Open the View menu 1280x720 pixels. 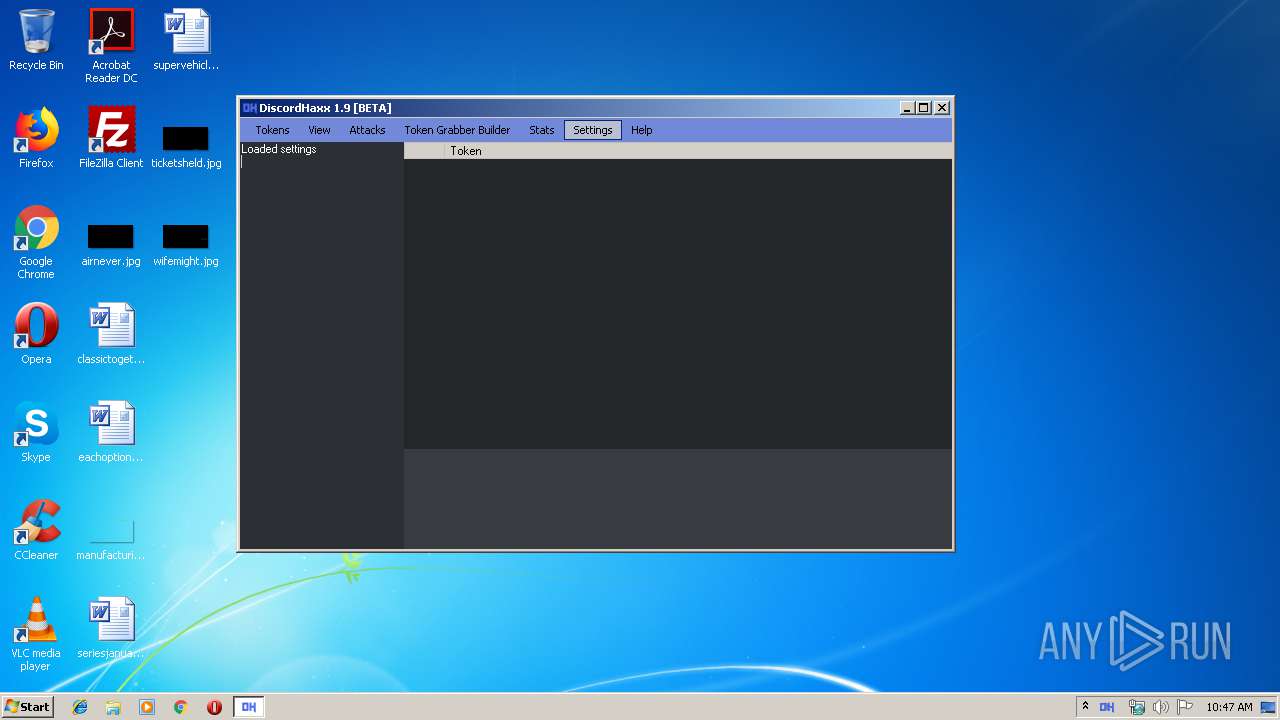pyautogui.click(x=319, y=130)
